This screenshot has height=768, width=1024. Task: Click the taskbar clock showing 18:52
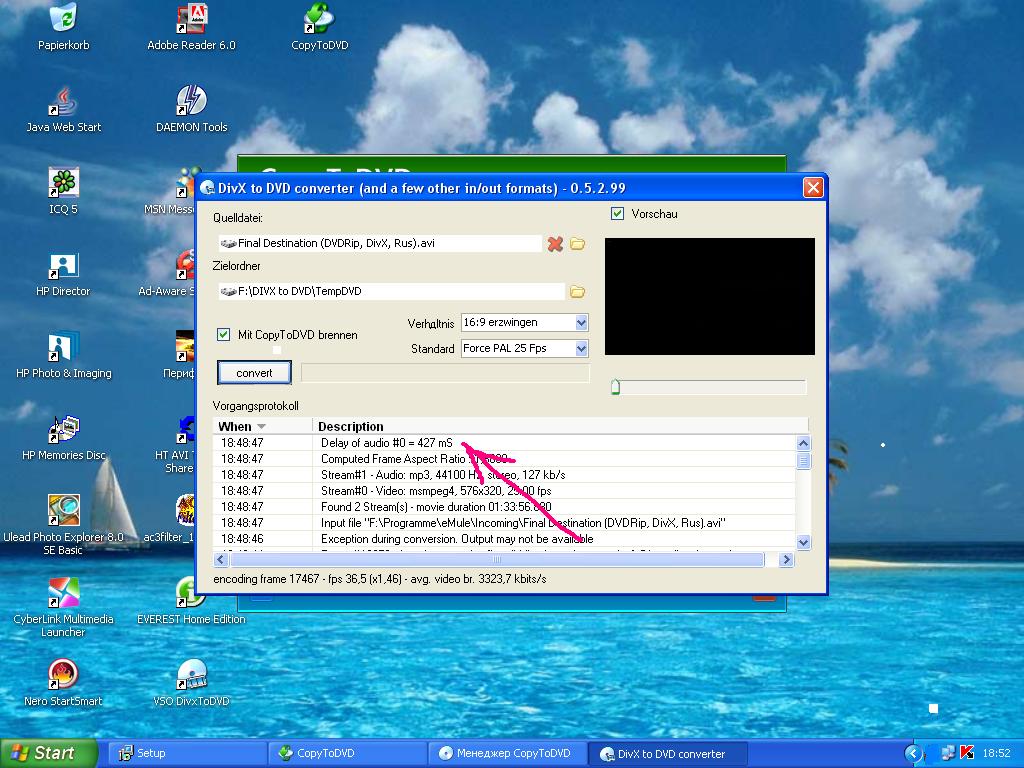996,753
